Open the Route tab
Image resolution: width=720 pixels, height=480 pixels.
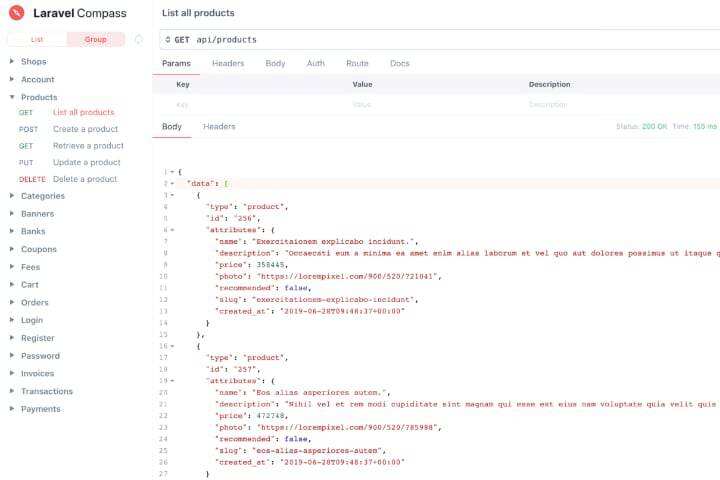tap(357, 63)
